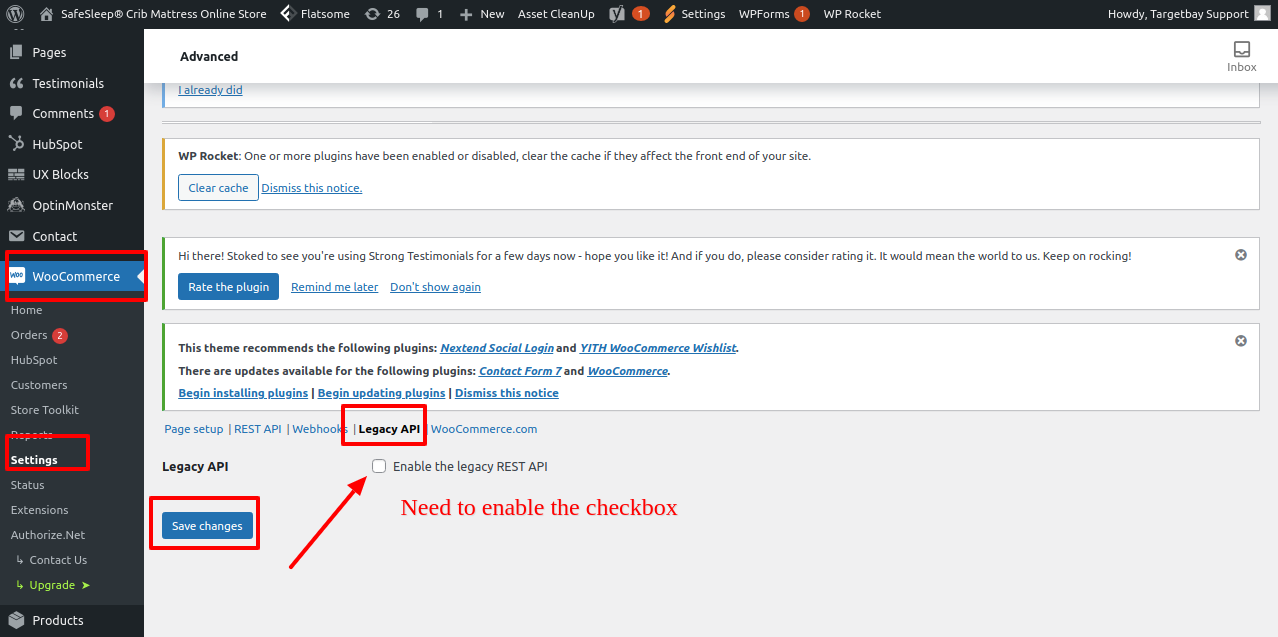This screenshot has width=1278, height=637.
Task: Open the Page setup sub-tab
Action: [x=194, y=429]
